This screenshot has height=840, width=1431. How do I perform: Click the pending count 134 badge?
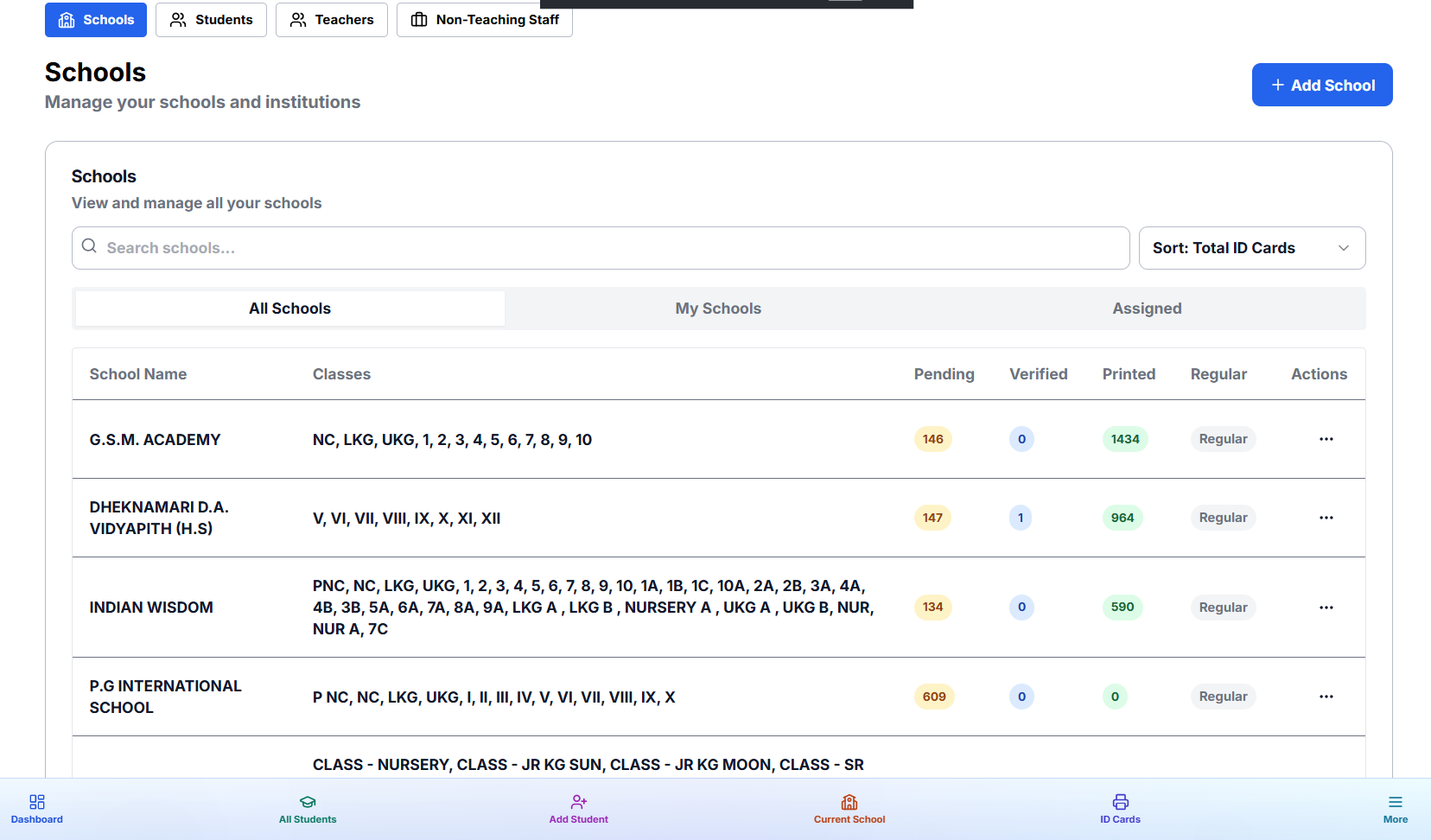[x=933, y=607]
